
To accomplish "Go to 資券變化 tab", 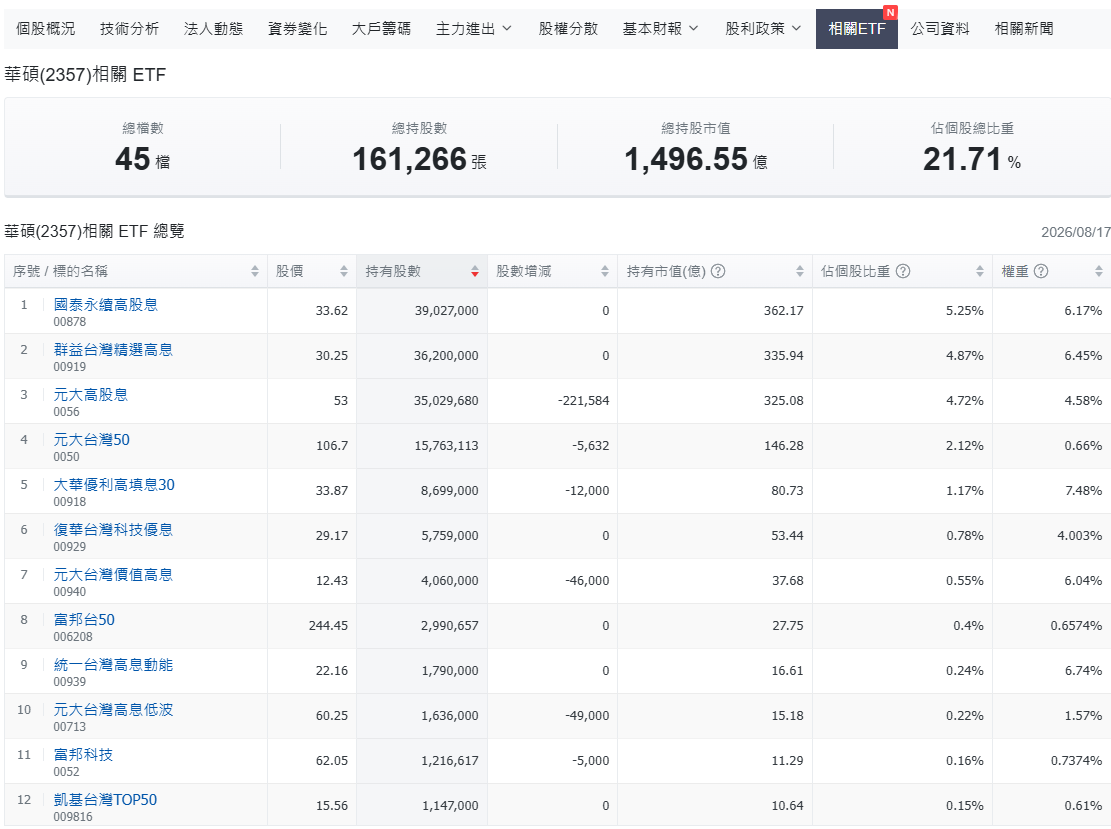I will [x=298, y=29].
